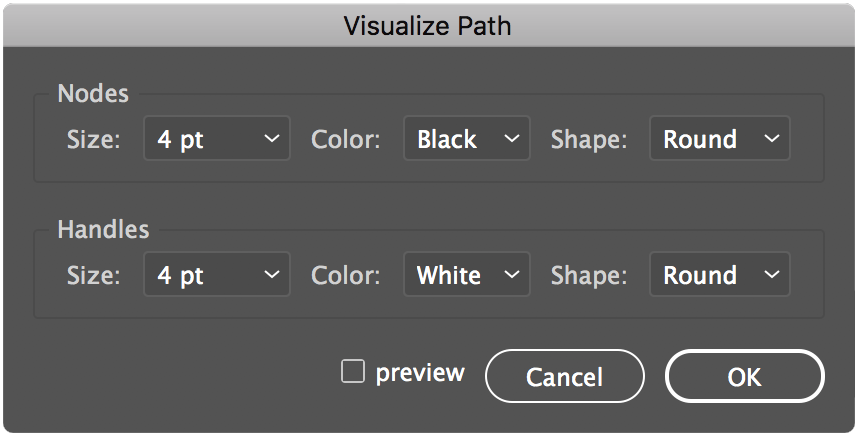Click the 'preview' checkbox label text
860x438 pixels.
pyautogui.click(x=420, y=373)
